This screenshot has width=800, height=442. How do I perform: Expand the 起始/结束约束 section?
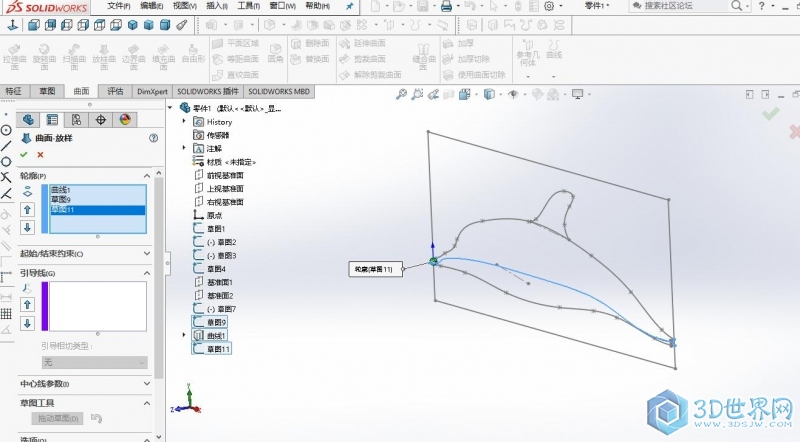point(147,253)
